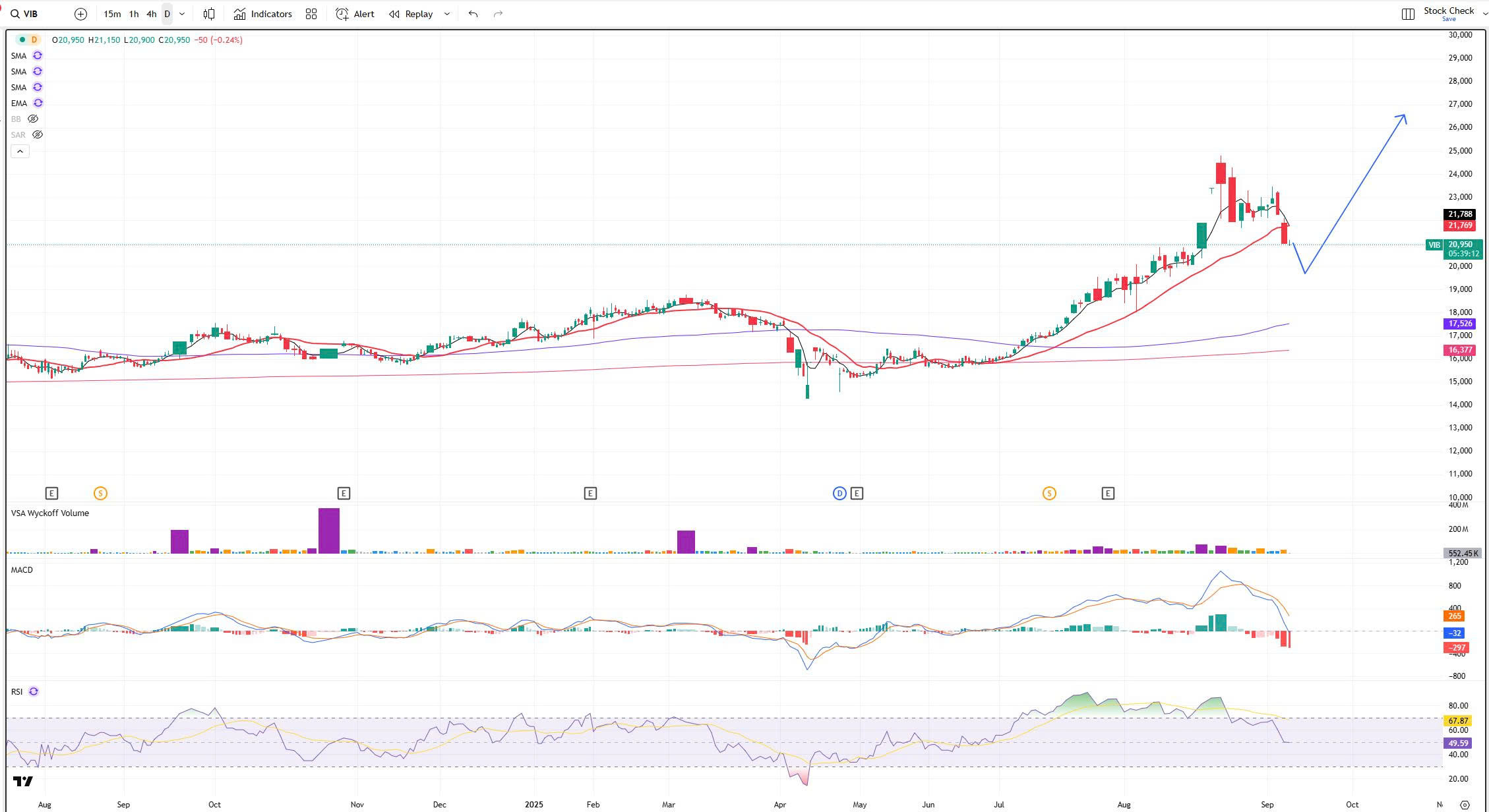Open the indicator templates grid icon

pos(311,14)
